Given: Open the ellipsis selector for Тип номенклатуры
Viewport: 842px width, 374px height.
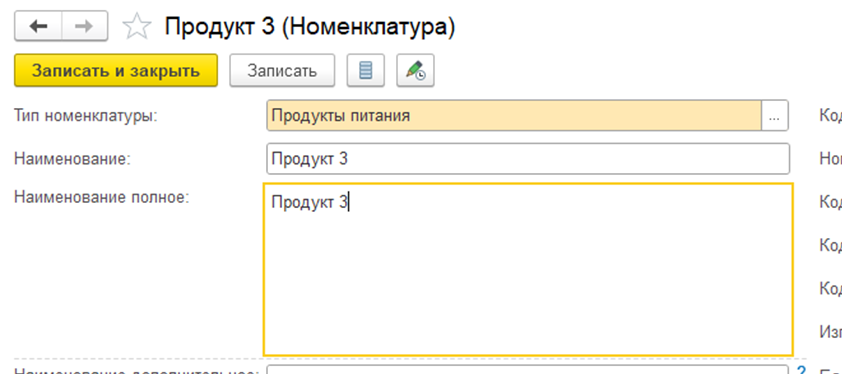Looking at the screenshot, I should pyautogui.click(x=774, y=115).
